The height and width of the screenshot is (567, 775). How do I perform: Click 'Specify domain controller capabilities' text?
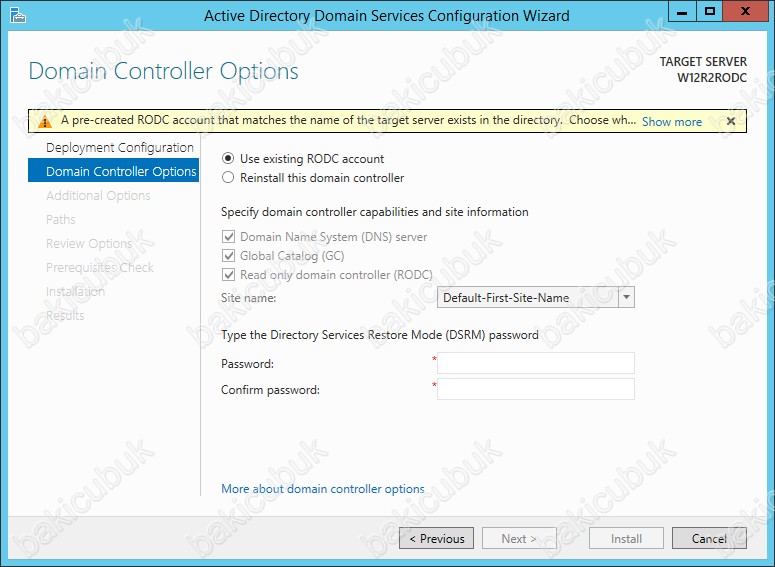[x=375, y=212]
